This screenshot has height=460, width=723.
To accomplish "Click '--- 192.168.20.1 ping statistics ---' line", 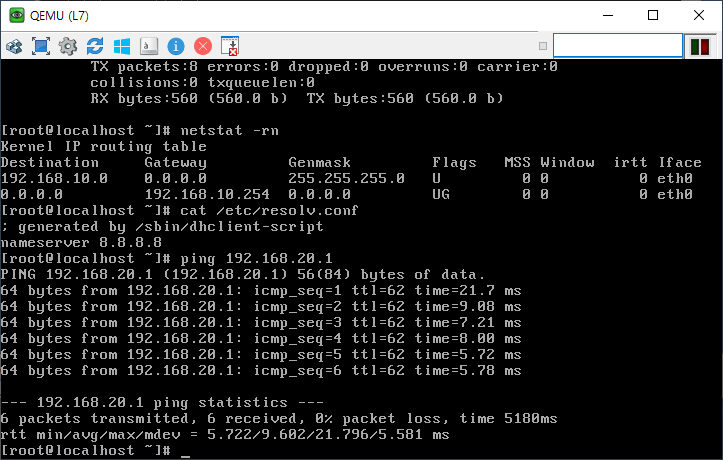I will (x=162, y=402).
